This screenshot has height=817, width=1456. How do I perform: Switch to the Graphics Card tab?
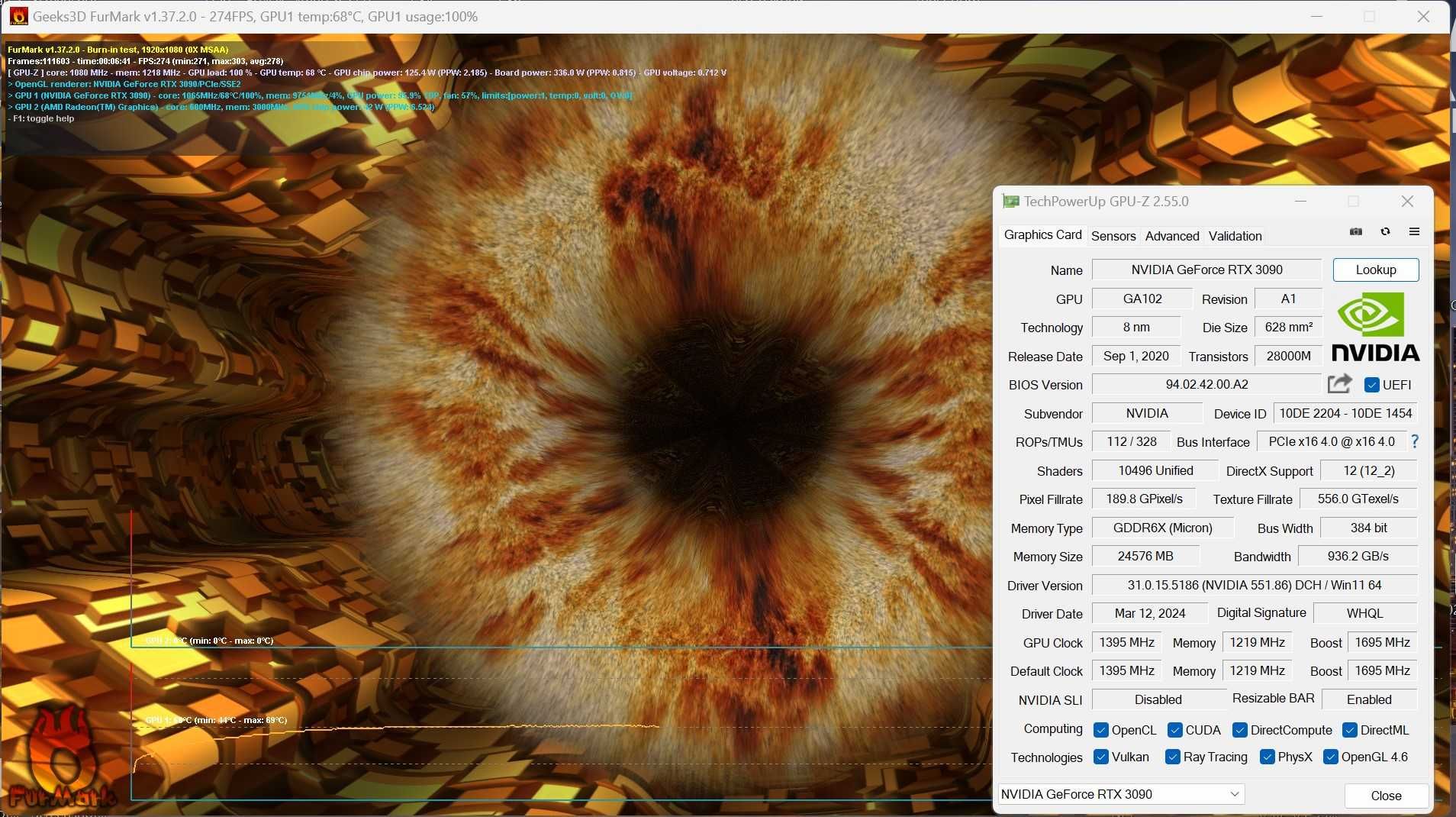tap(1042, 235)
